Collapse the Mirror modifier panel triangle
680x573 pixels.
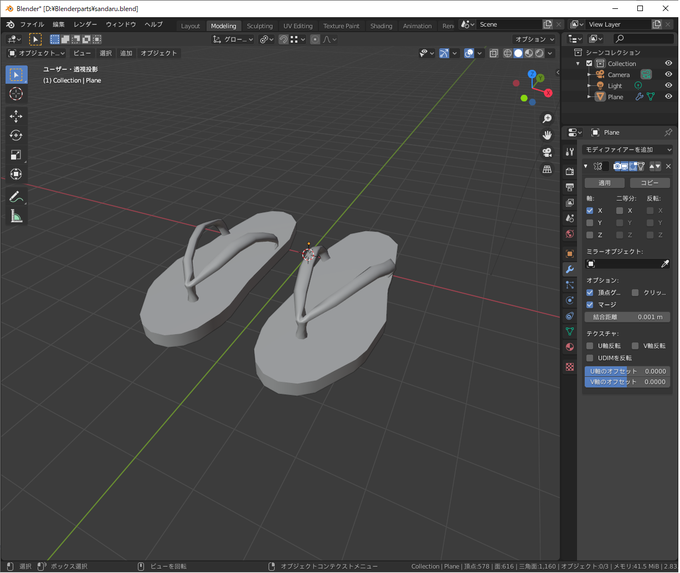tap(586, 166)
